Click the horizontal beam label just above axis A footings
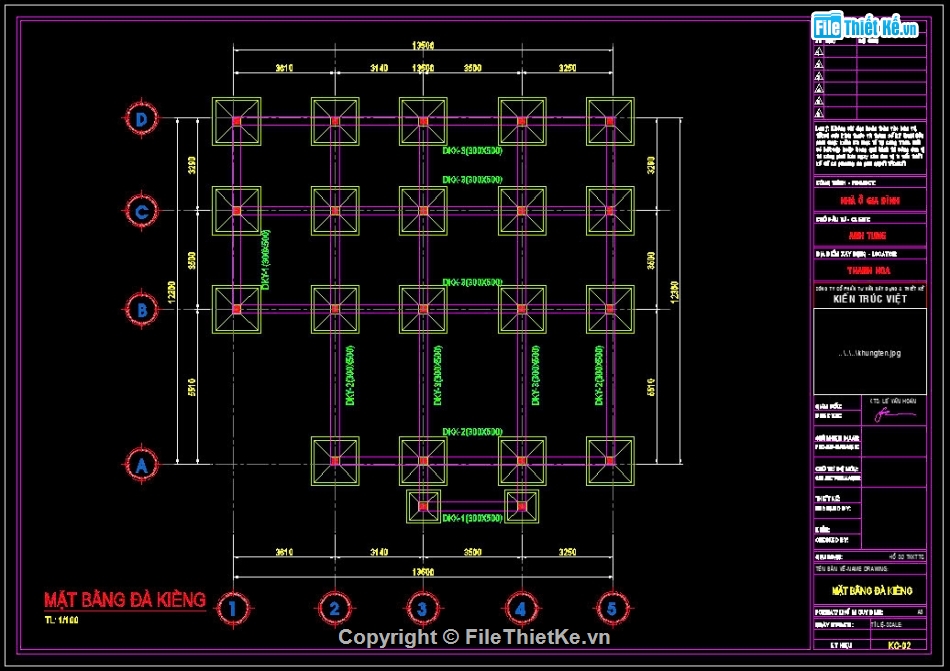The image size is (950, 671). pos(473,432)
